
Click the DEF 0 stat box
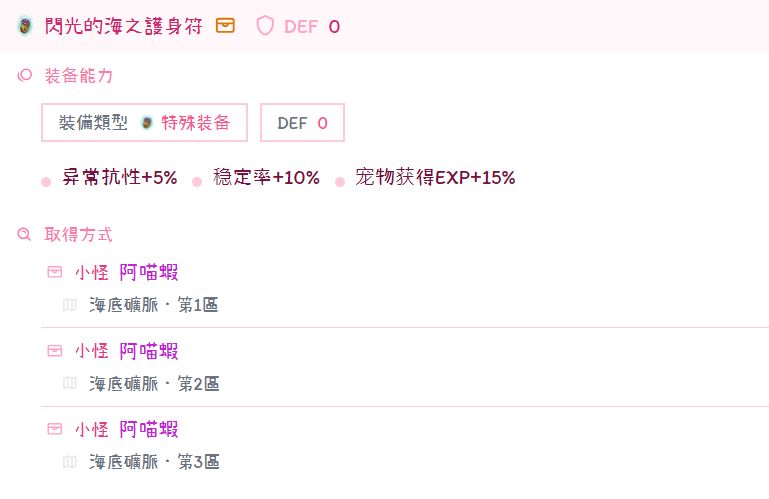click(x=302, y=123)
